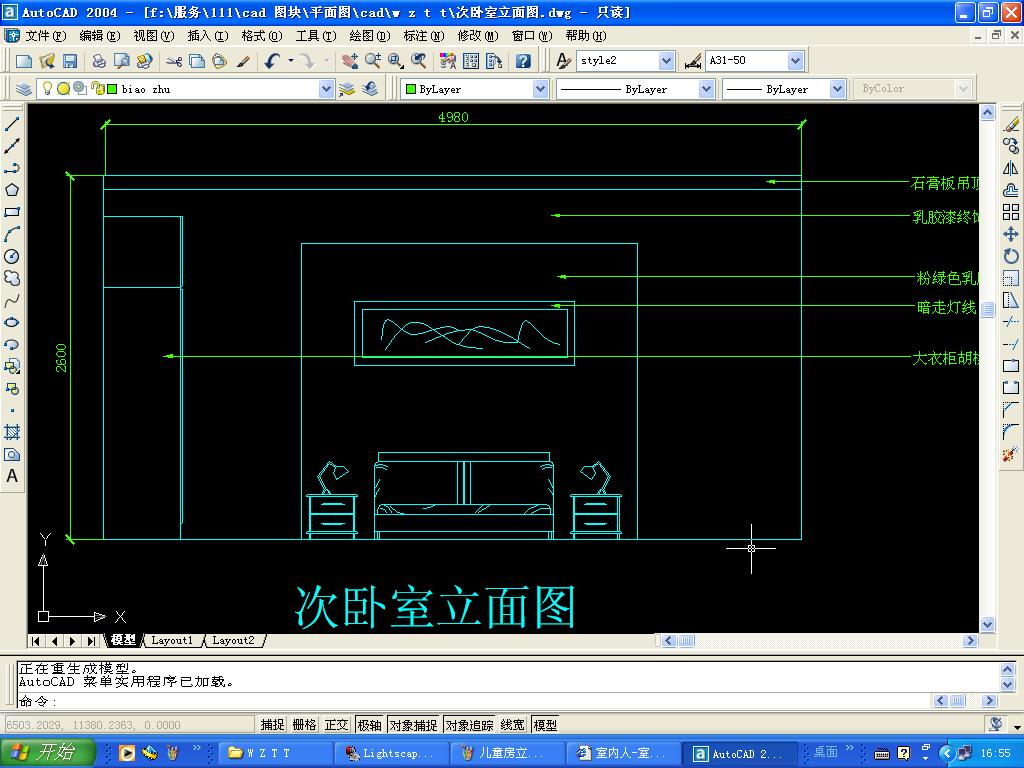Open the 标注(N) menu
1024x768 pixels.
(423, 36)
